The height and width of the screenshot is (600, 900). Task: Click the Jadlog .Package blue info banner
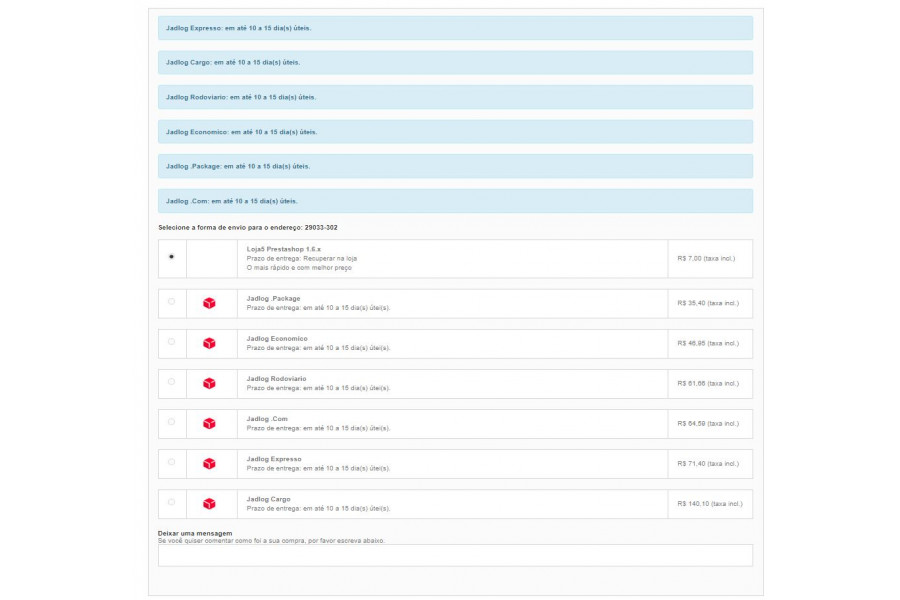point(455,166)
